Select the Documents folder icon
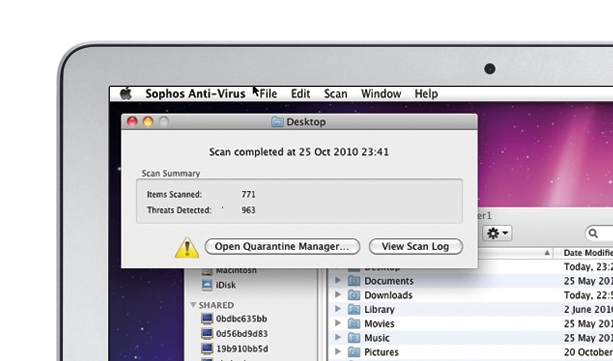613x361 pixels. tap(354, 281)
